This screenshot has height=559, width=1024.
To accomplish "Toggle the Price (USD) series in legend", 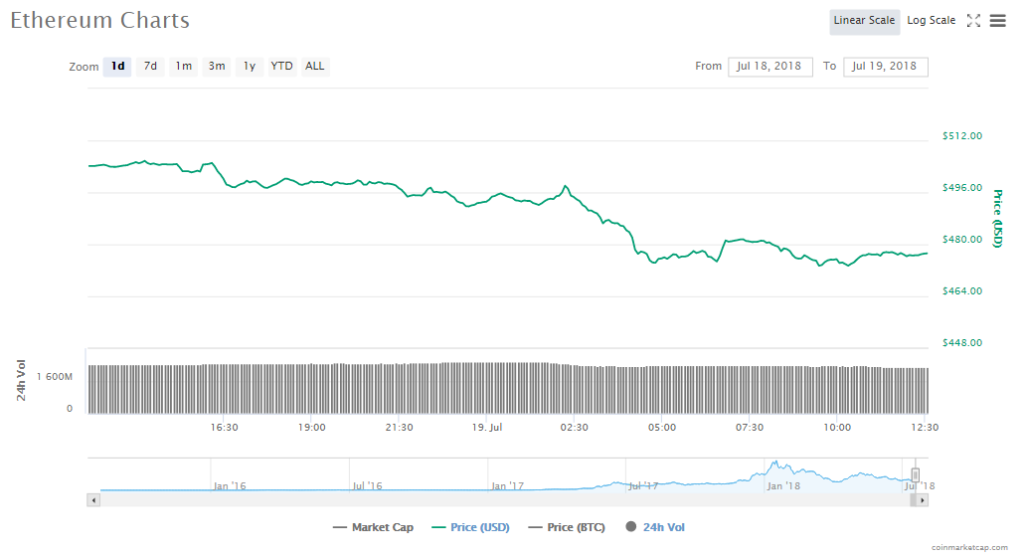I will point(467,527).
